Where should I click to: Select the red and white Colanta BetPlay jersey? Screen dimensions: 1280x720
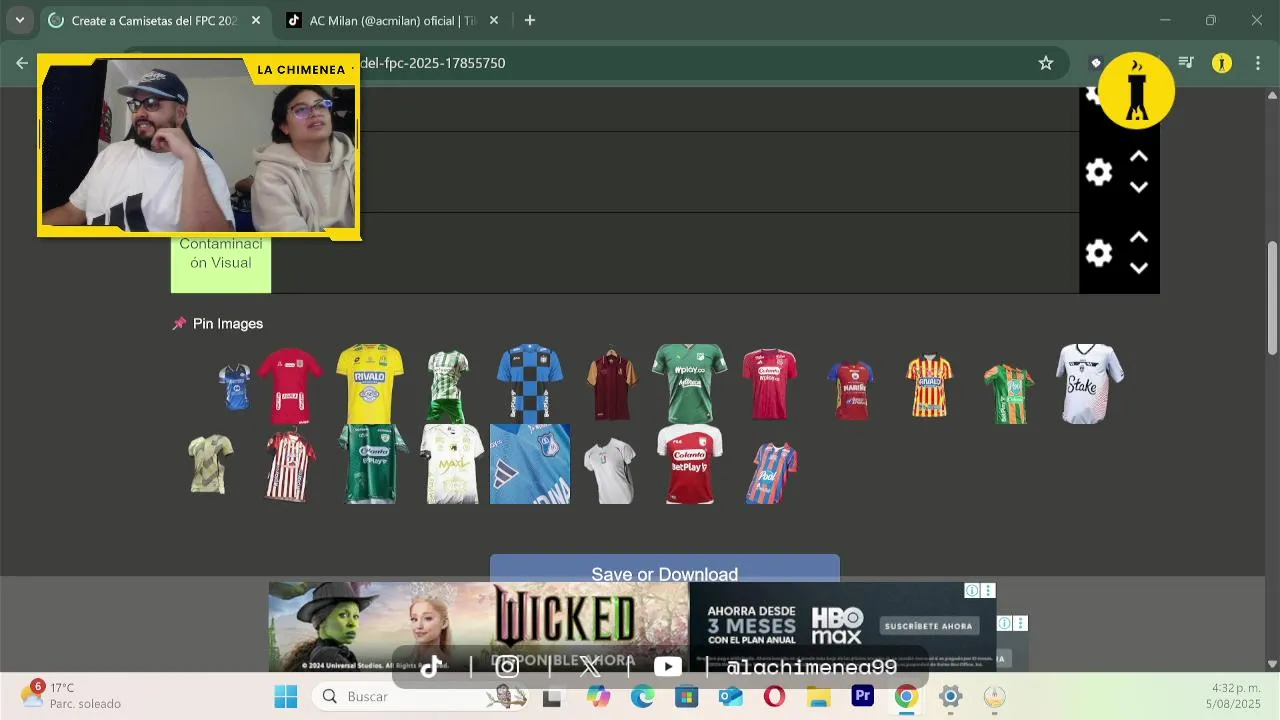pyautogui.click(x=689, y=464)
